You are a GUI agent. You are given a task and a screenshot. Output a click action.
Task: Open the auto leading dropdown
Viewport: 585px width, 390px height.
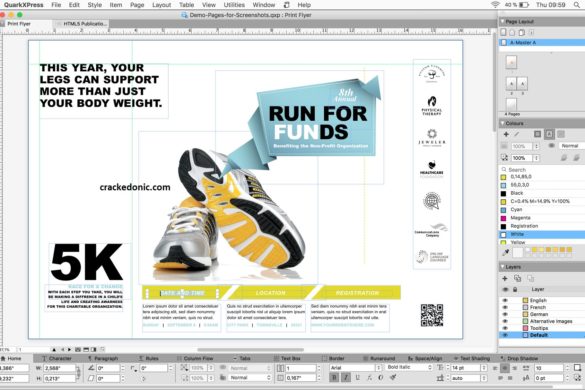tap(484, 378)
